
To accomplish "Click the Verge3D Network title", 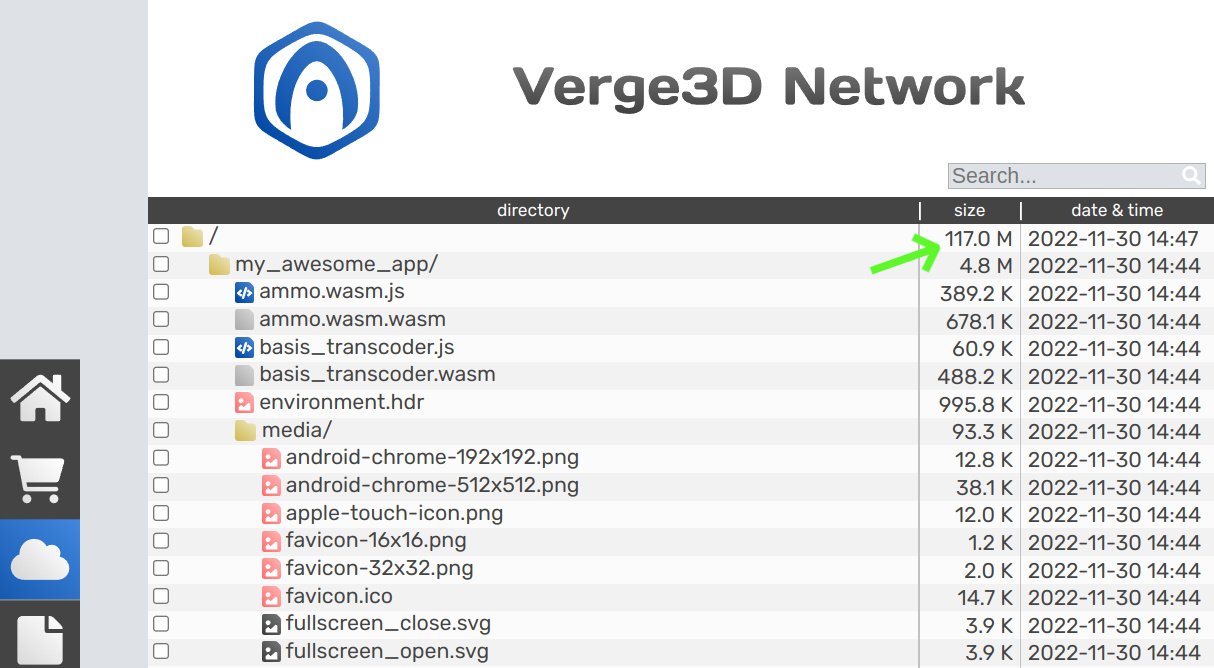I will point(769,87).
